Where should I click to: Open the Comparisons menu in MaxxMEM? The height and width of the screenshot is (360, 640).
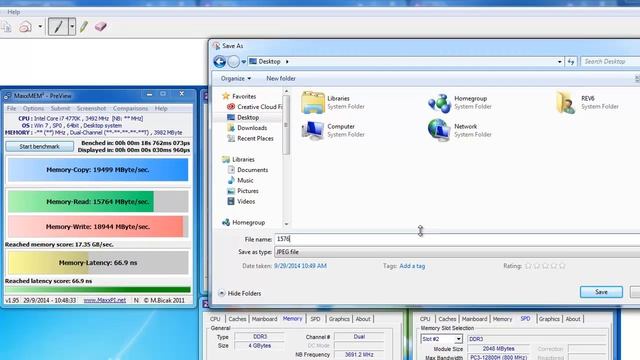click(131, 109)
